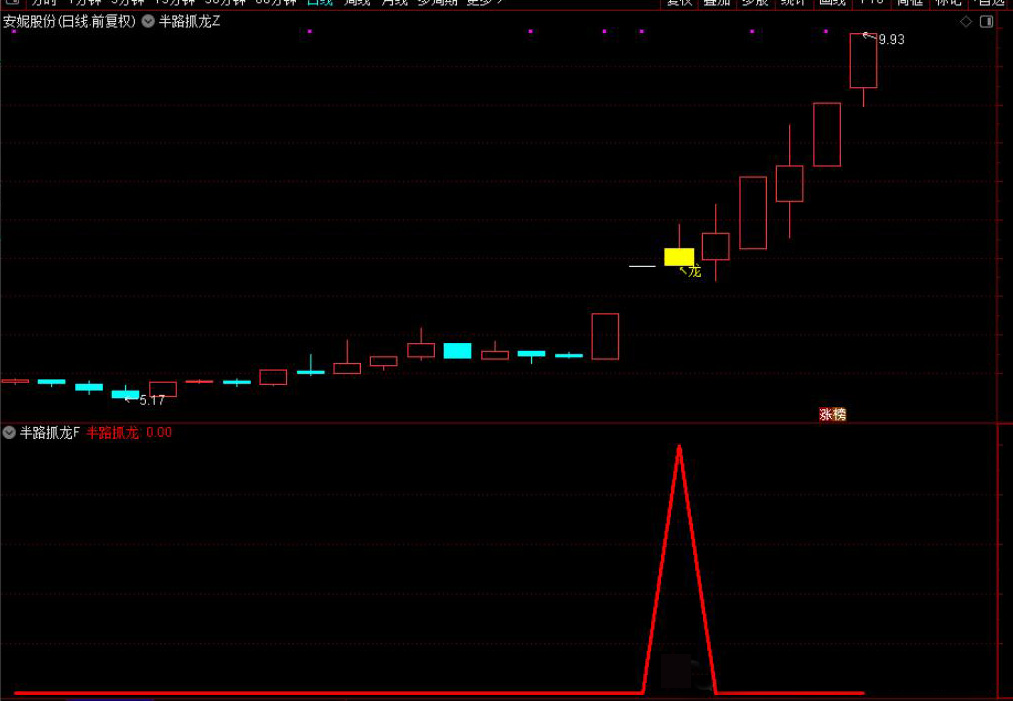This screenshot has height=701, width=1013.
Task: Switch to the 日线 daily period tab
Action: pos(320,2)
